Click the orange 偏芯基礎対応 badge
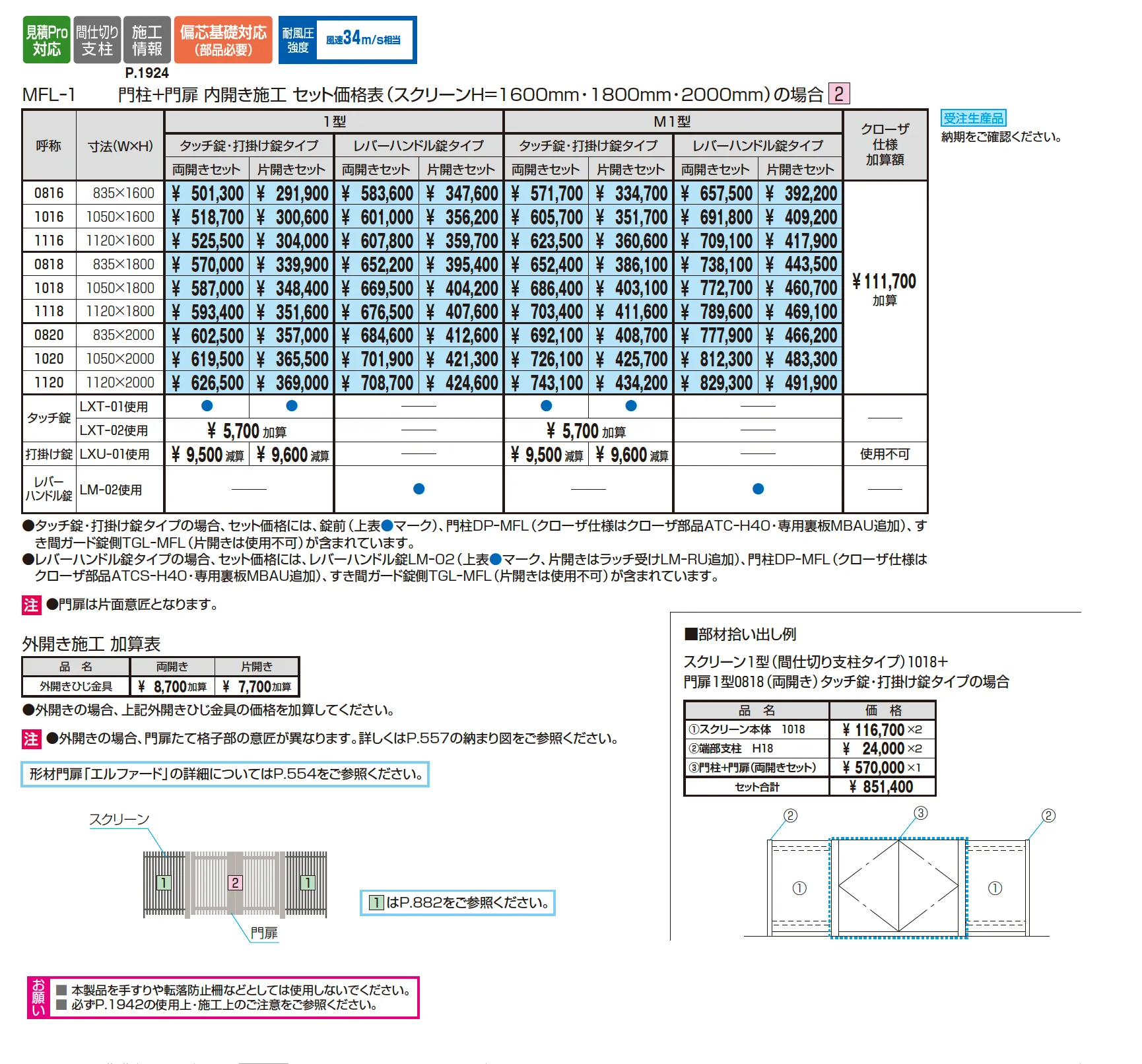 point(223,40)
